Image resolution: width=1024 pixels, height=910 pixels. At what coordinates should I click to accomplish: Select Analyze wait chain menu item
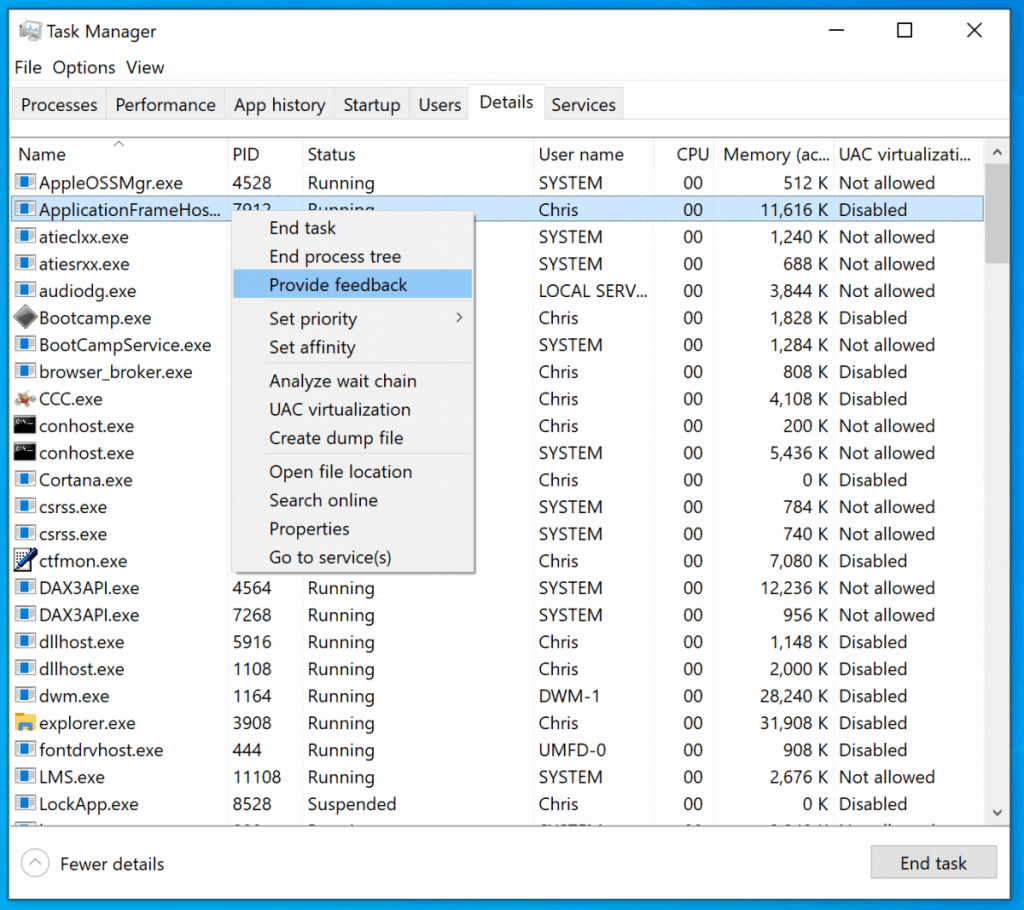(352, 380)
